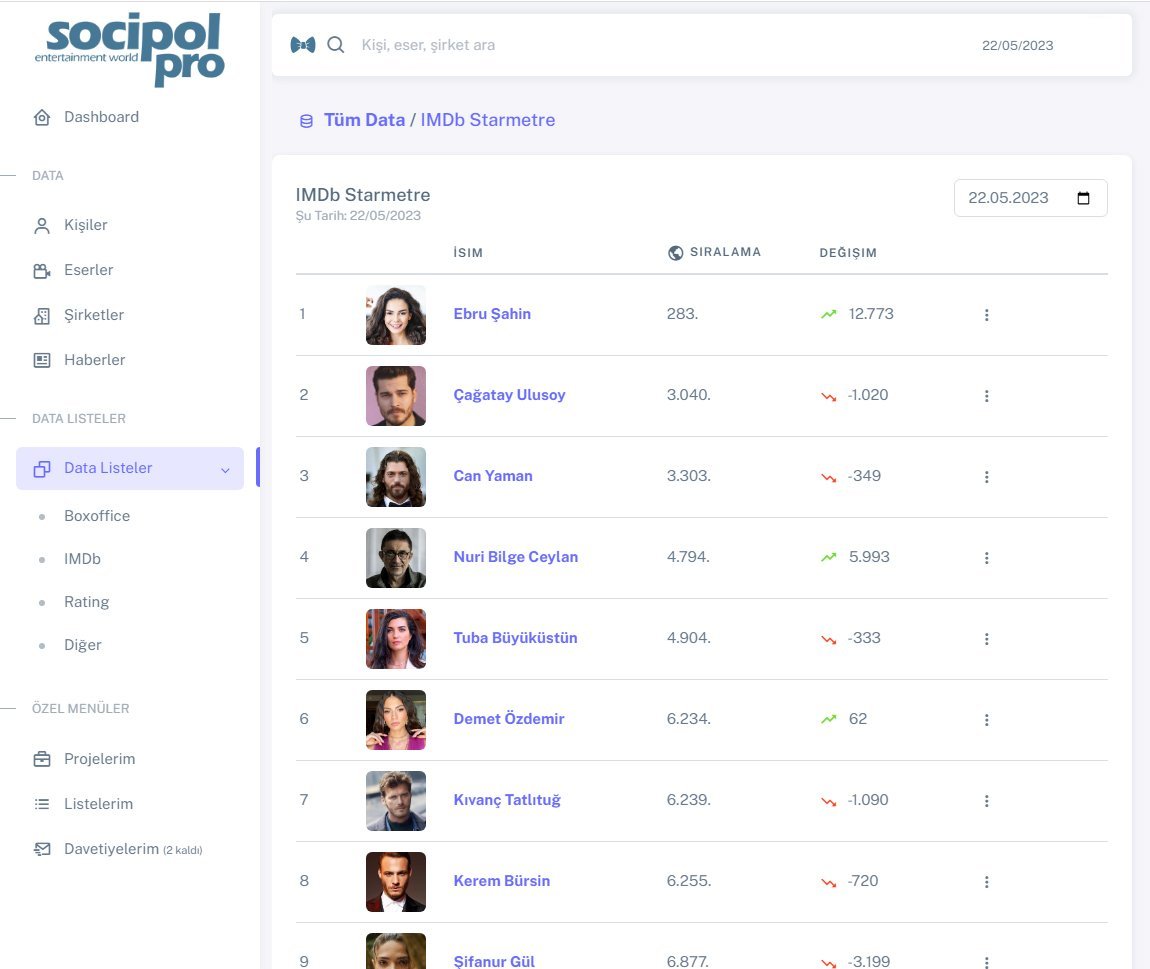This screenshot has height=969, width=1150.
Task: Click Çağatay Ulusoy's profile photo
Action: pos(396,396)
